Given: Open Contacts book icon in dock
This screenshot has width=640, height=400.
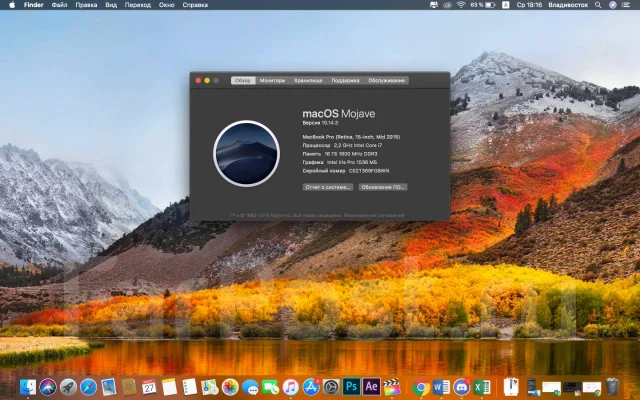Looking at the screenshot, I should pyautogui.click(x=129, y=387).
